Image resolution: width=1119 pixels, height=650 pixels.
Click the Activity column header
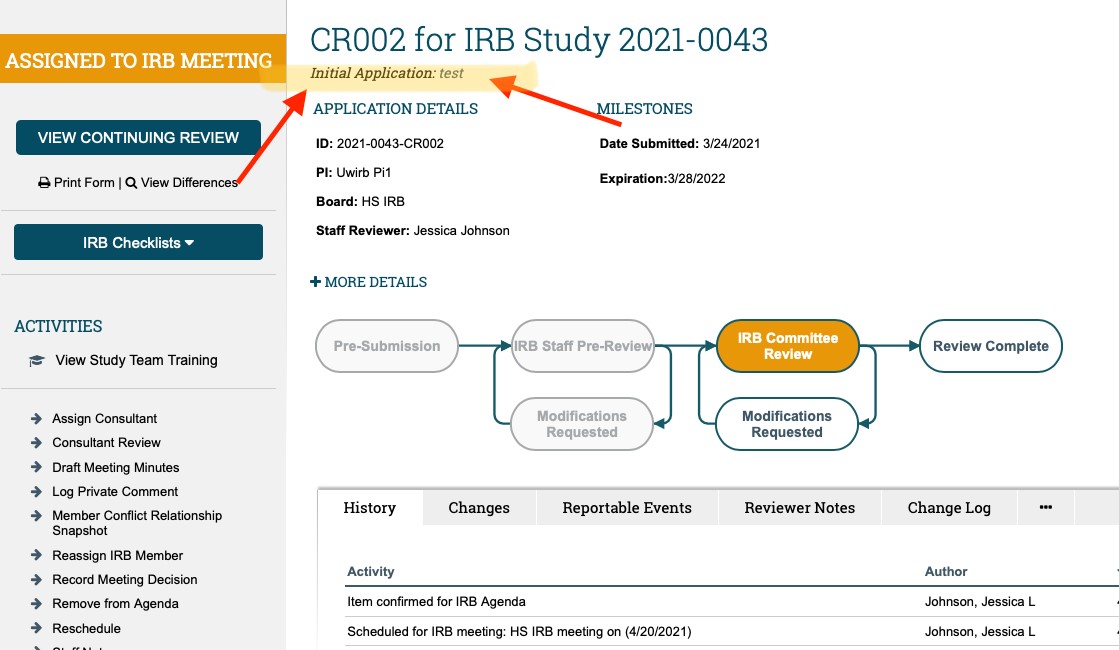[370, 572]
